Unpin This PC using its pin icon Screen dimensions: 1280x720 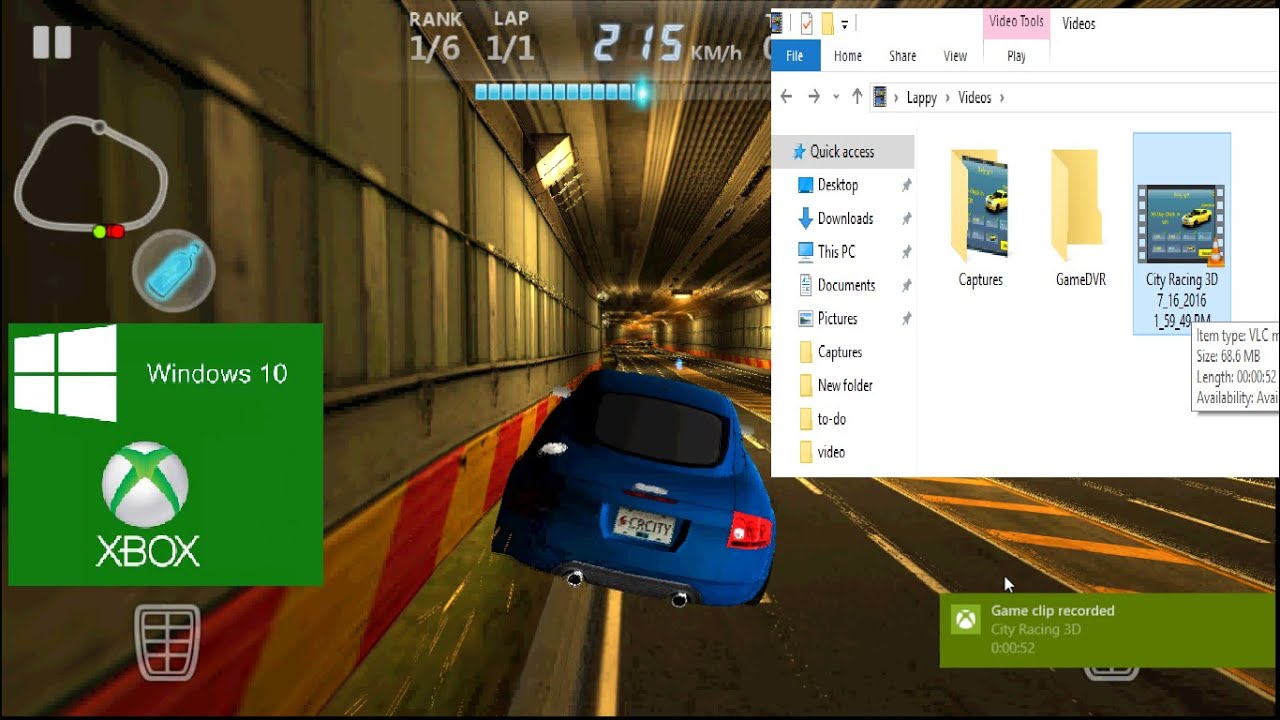(x=906, y=252)
